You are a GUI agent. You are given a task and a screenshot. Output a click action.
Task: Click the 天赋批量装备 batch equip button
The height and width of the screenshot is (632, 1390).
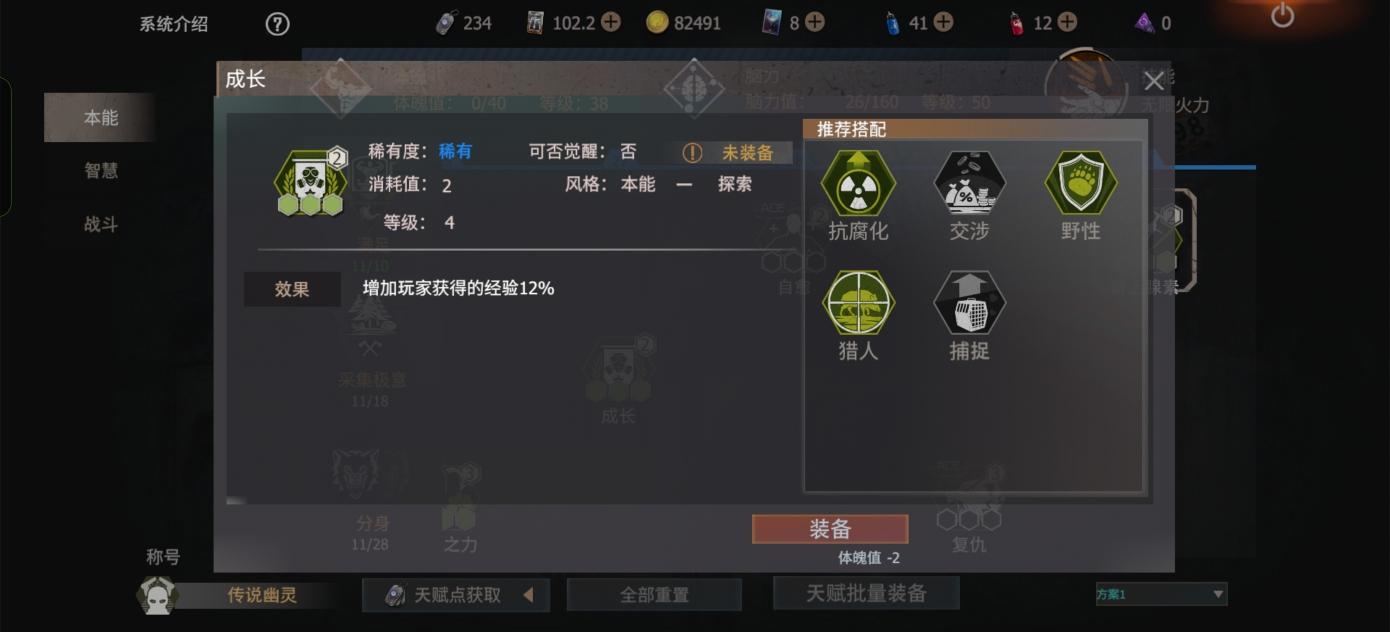pyautogui.click(x=866, y=593)
